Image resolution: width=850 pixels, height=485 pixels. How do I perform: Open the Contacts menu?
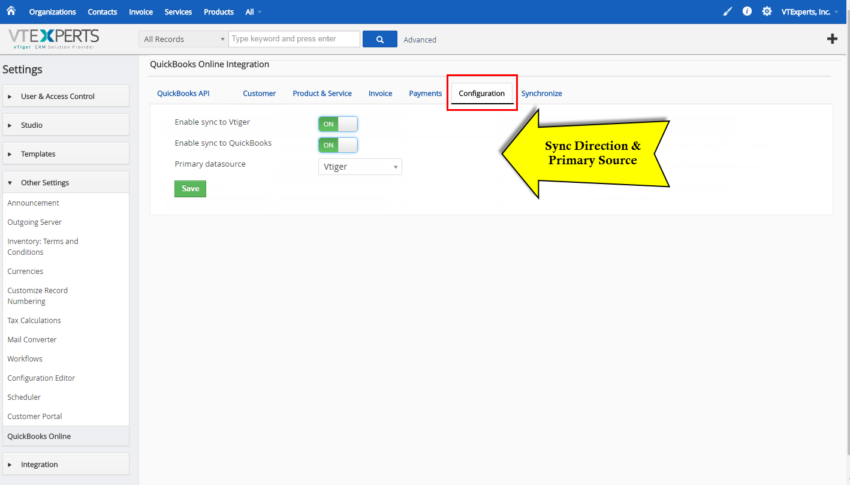(102, 12)
